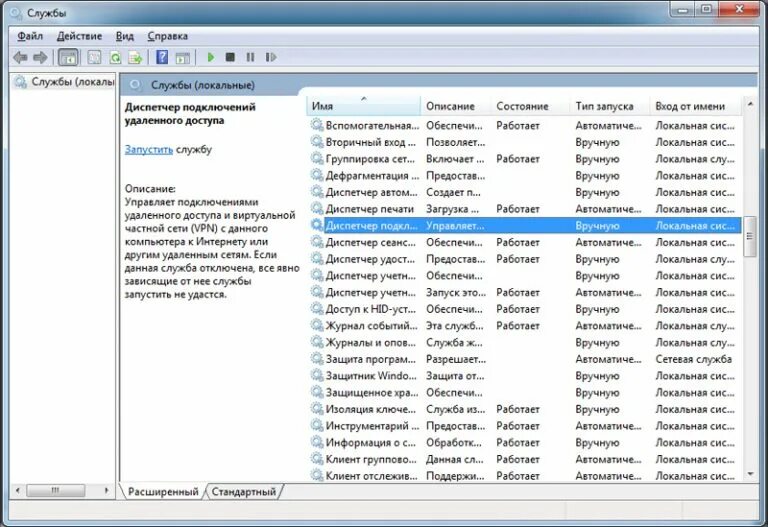Sort by the Имя column header
Image resolution: width=768 pixels, height=527 pixels.
tap(363, 106)
